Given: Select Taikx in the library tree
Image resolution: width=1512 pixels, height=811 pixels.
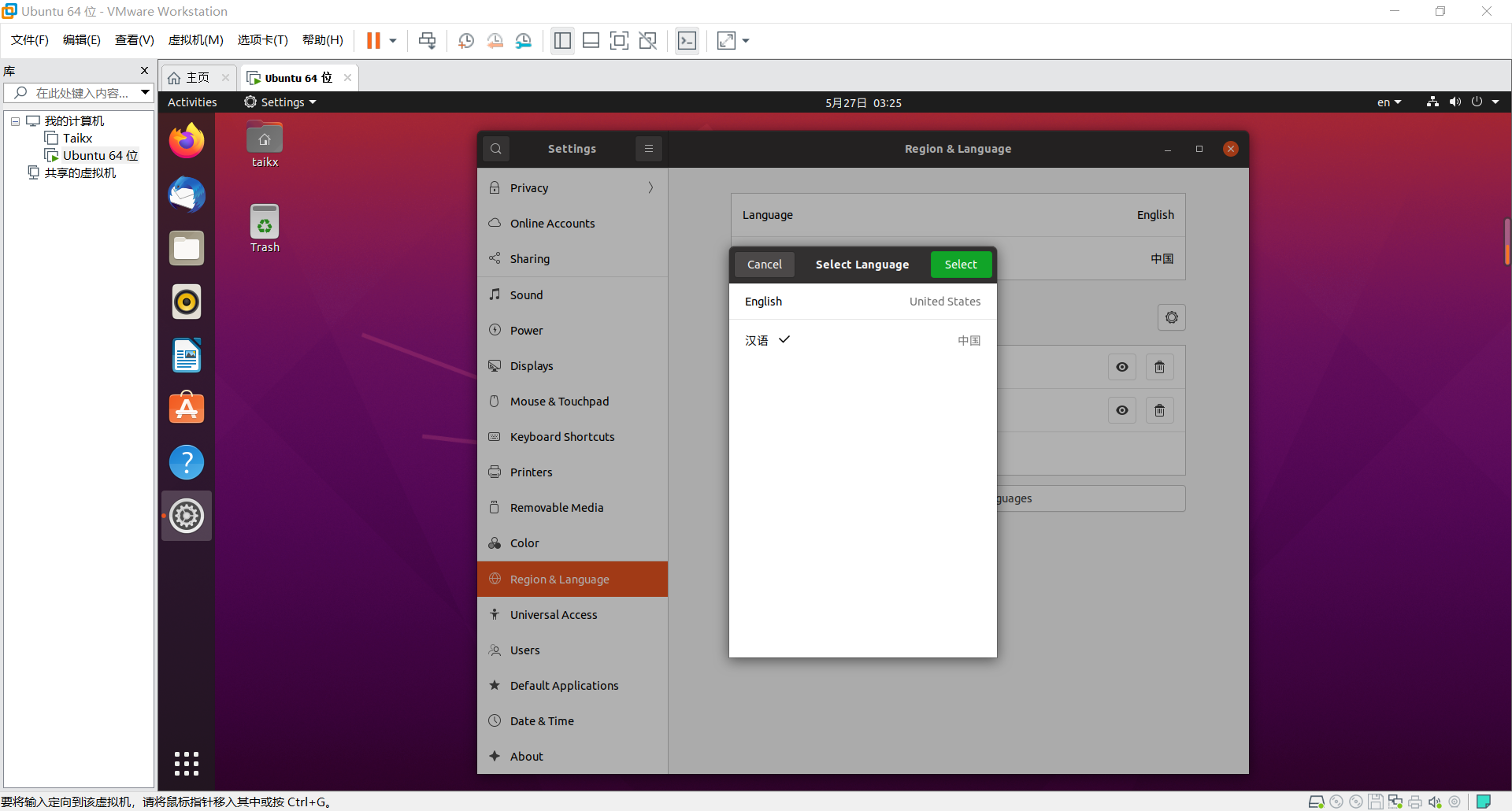Looking at the screenshot, I should tap(77, 139).
